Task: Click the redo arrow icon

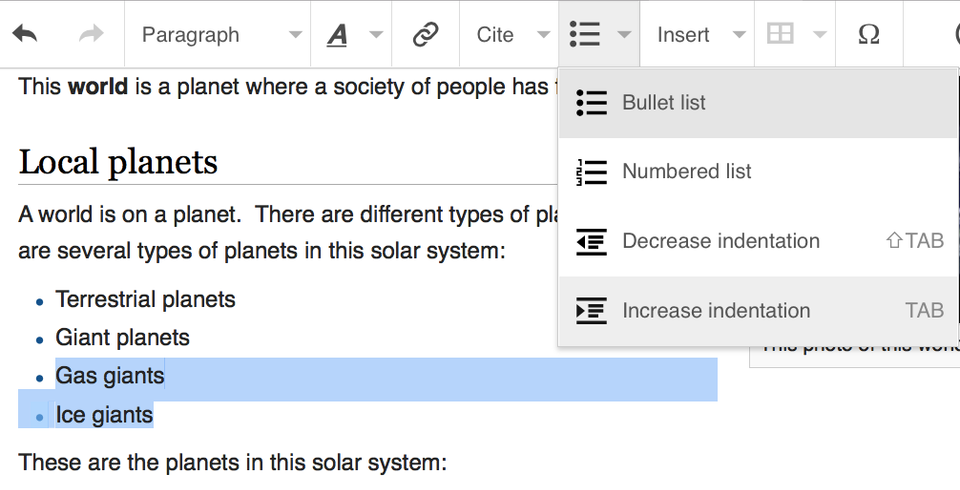Action: click(x=91, y=34)
